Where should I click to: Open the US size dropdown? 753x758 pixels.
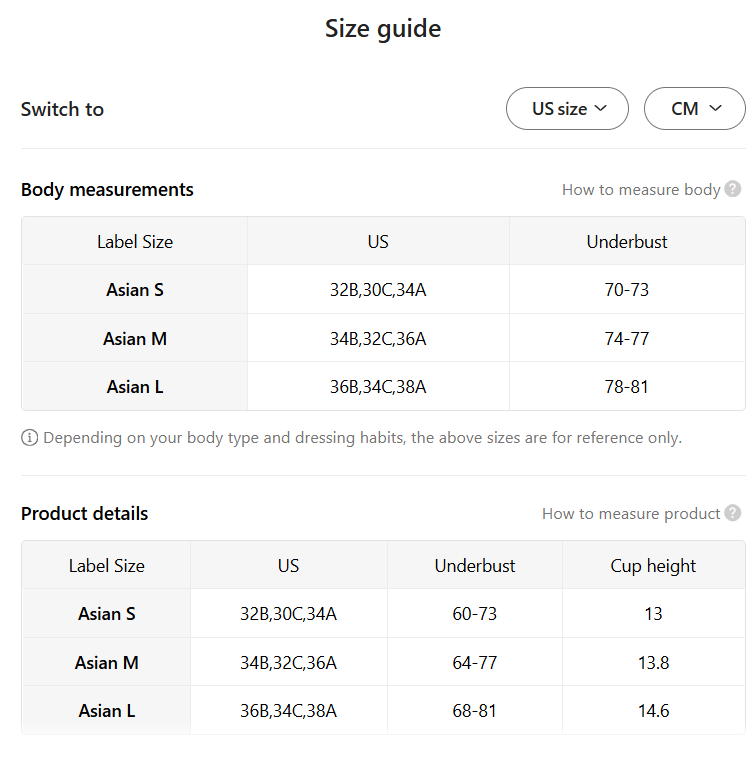pyautogui.click(x=567, y=109)
